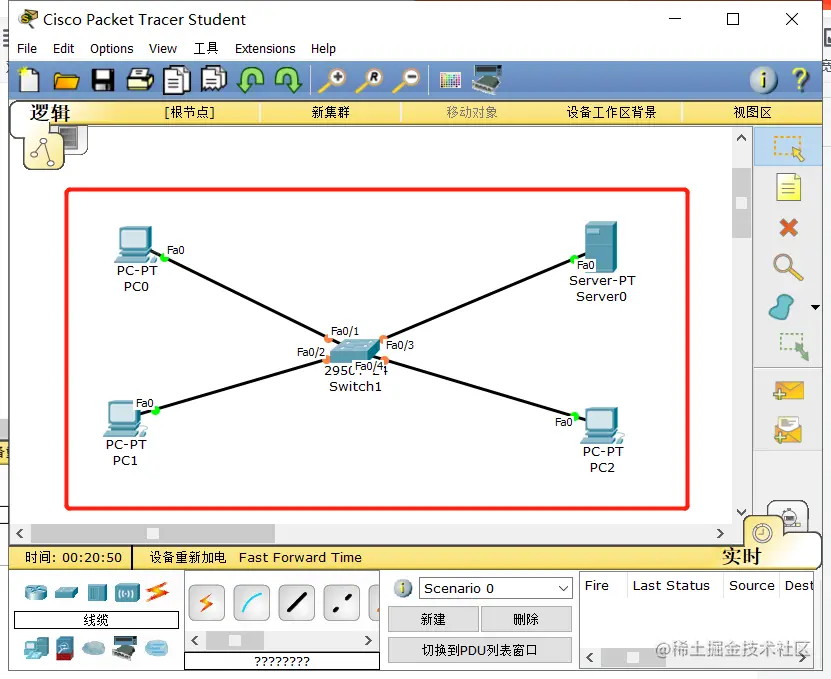The width and height of the screenshot is (831, 679).
Task: Select the Multiuser Connection category
Action: 156,648
